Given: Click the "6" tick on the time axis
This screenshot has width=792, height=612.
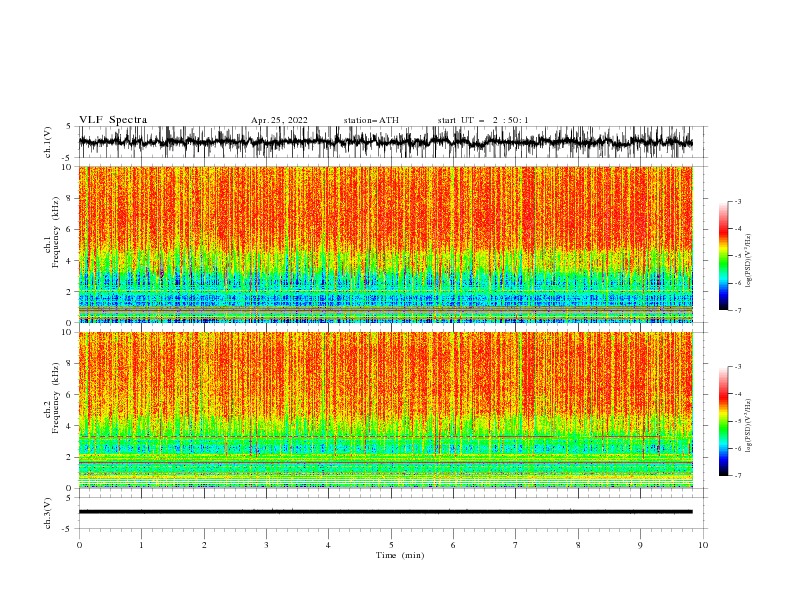Looking at the screenshot, I should tap(453, 545).
